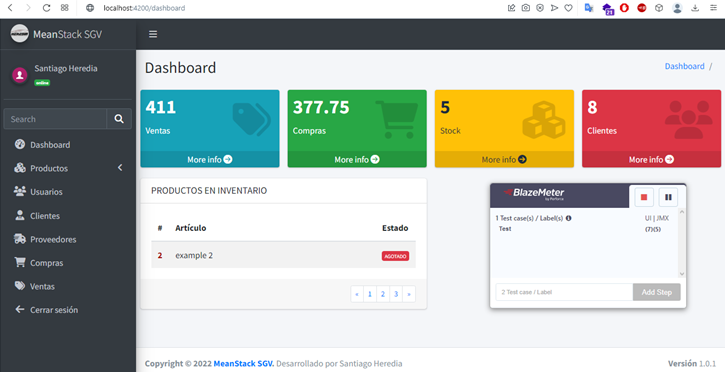The height and width of the screenshot is (372, 725).
Task: Click the Usuarios group icon in sidebar
Action: tap(20, 191)
